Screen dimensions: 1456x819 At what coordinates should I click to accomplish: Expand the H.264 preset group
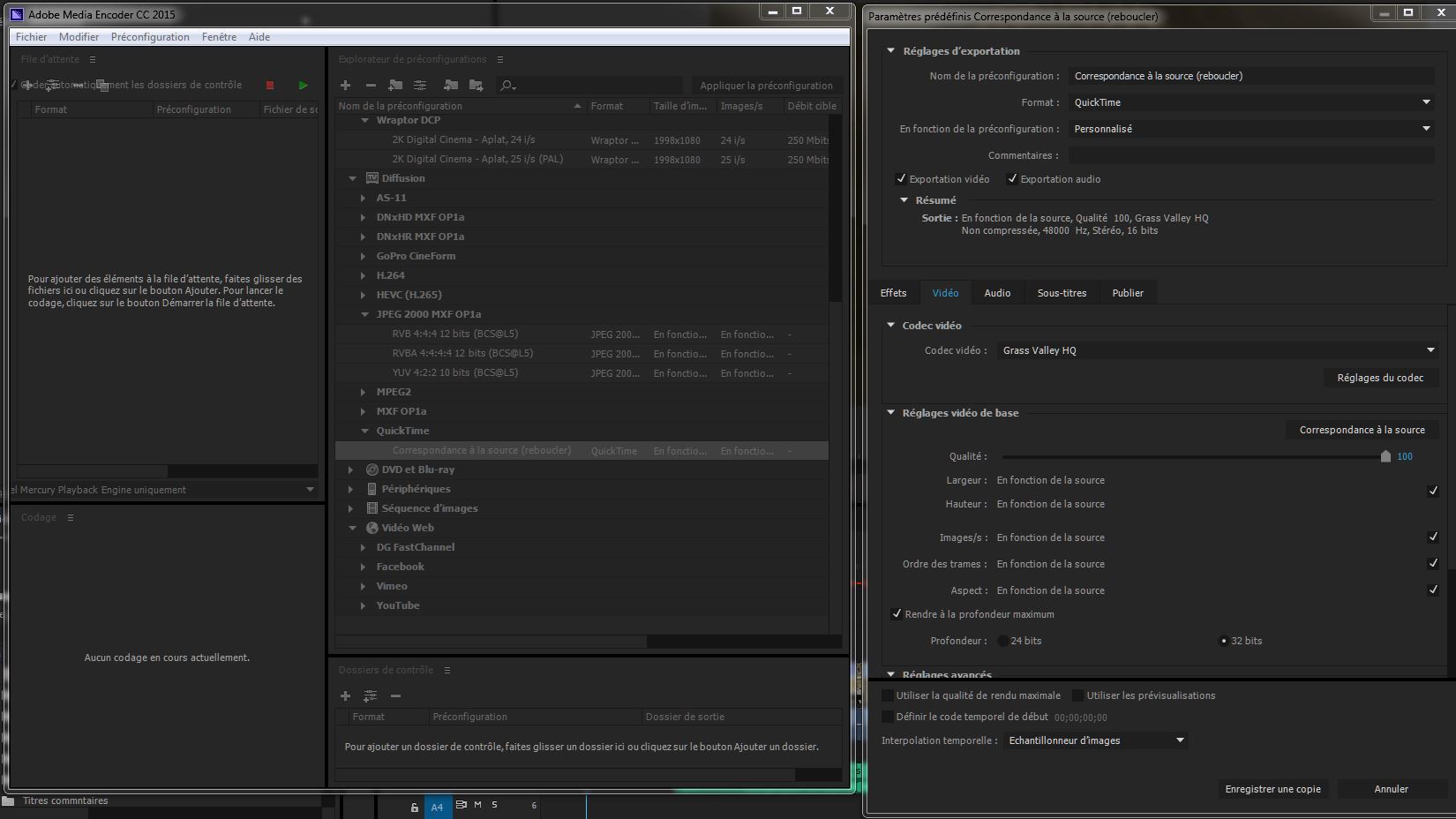click(363, 275)
